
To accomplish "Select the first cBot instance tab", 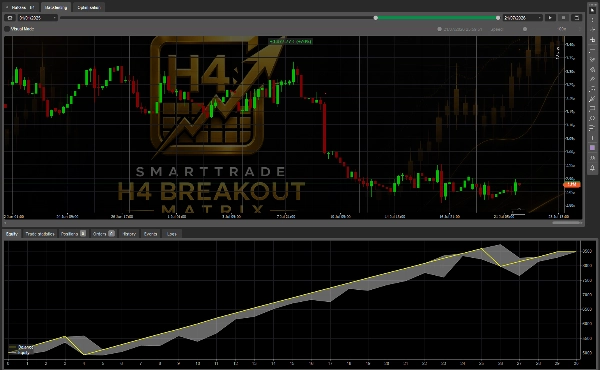I will tap(21, 7).
